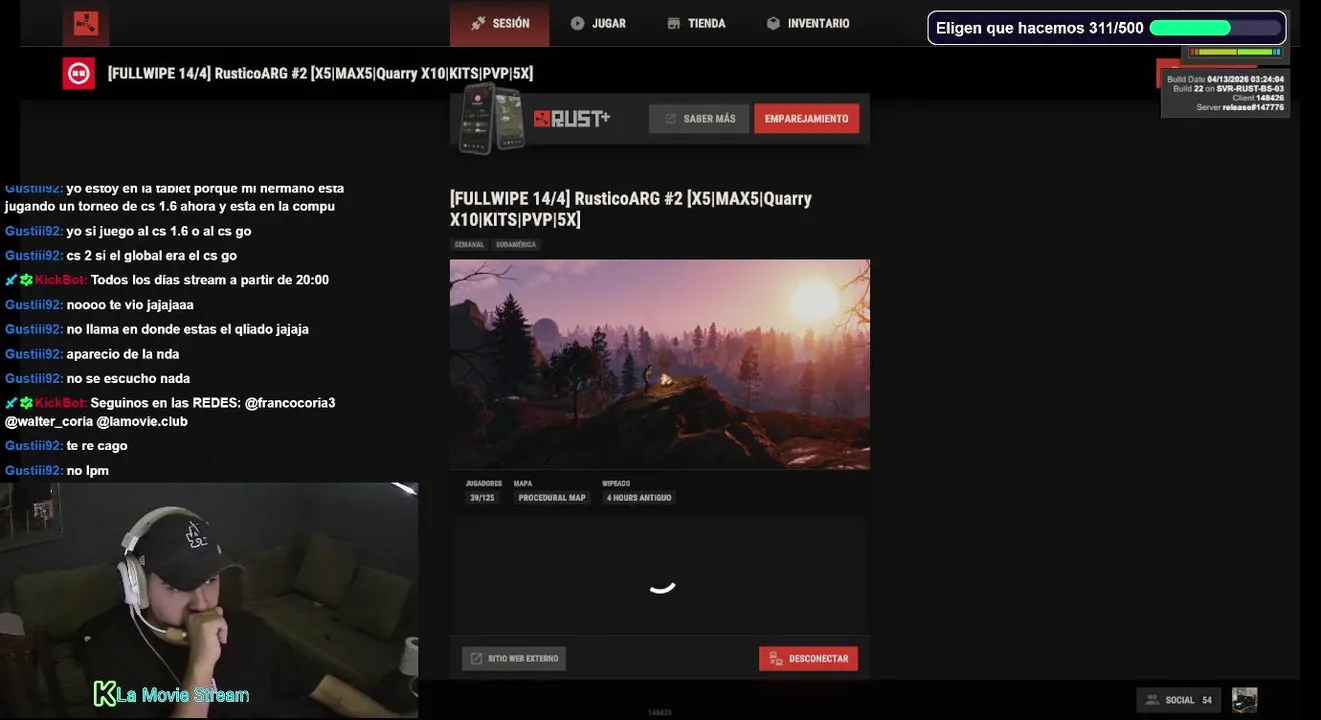Viewport: 1321px width, 720px height.
Task: Click the player avatar at bottom right
Action: click(x=1244, y=700)
